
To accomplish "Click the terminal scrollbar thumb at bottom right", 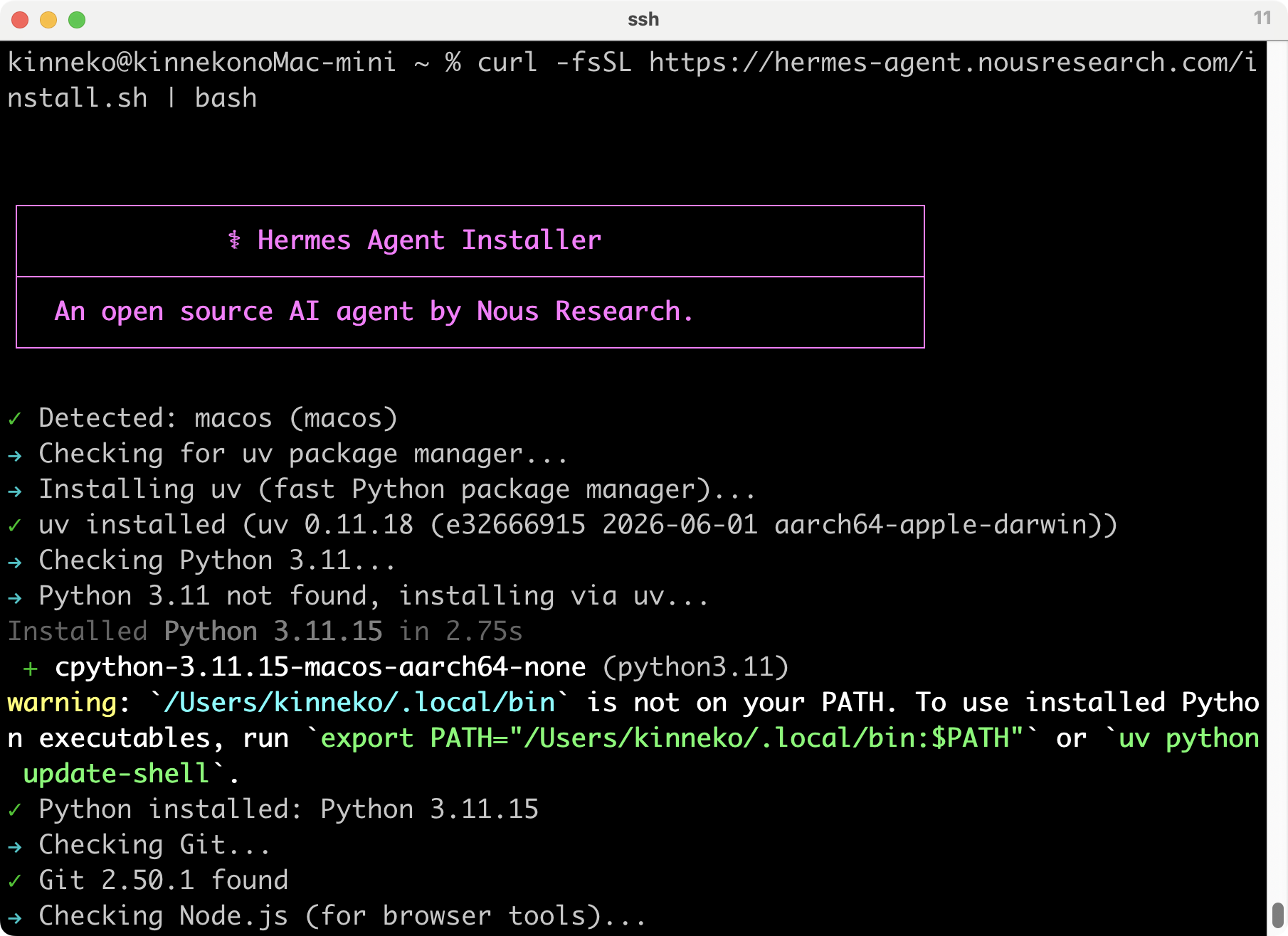I will pos(1277,915).
